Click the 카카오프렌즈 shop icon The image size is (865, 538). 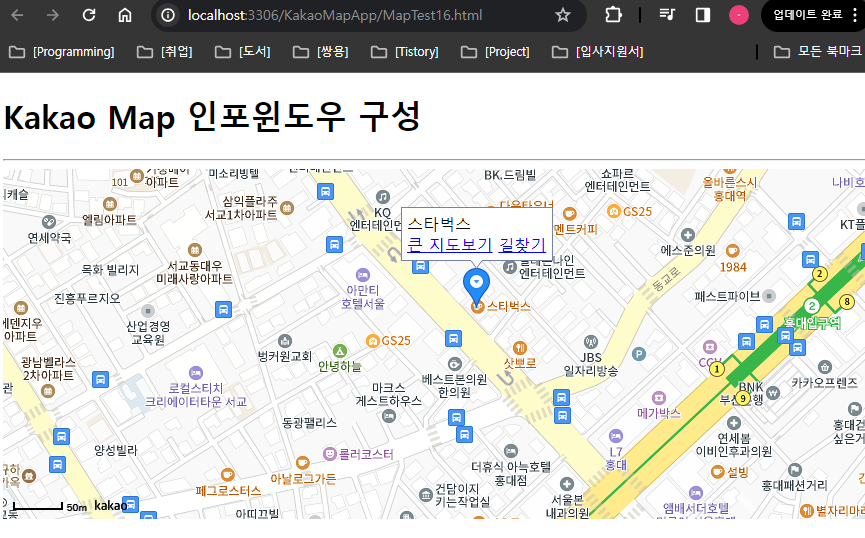(825, 367)
